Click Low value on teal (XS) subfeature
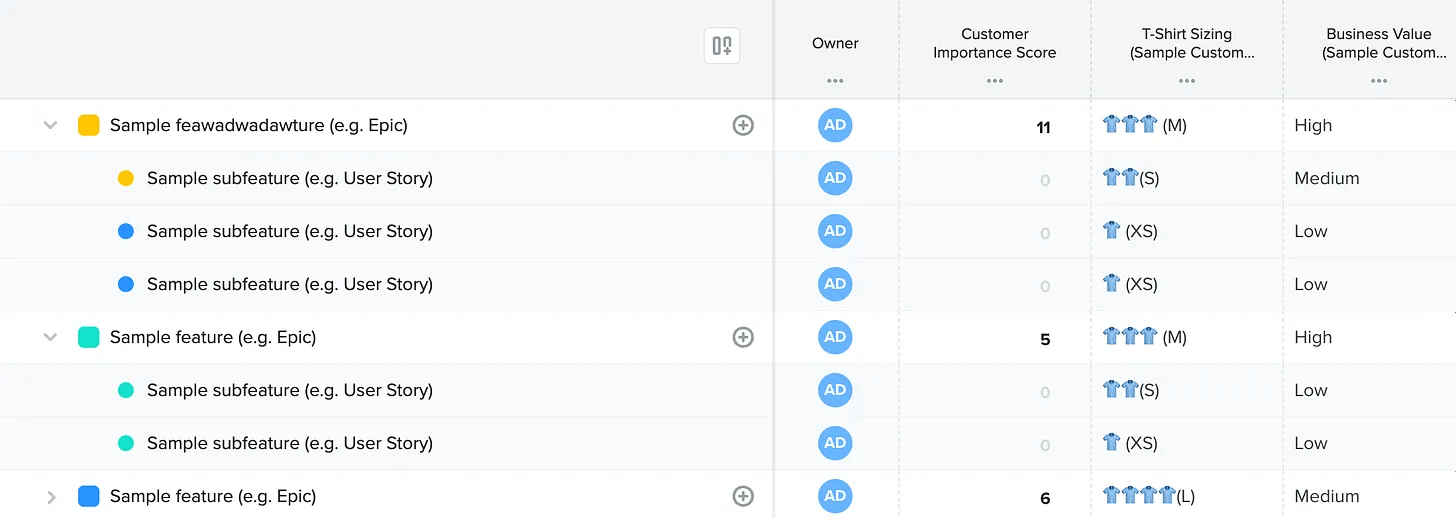 1311,443
